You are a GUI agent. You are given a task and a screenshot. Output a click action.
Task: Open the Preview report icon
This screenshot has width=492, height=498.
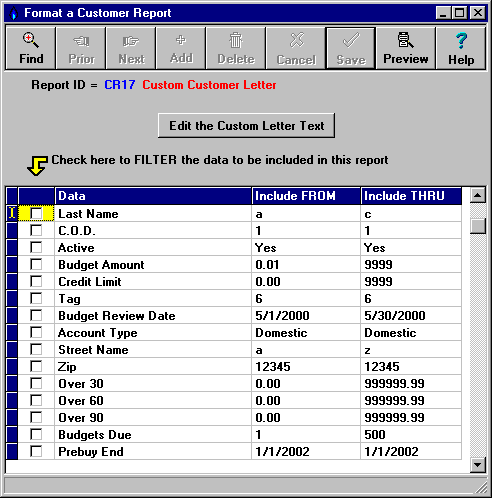tap(405, 40)
